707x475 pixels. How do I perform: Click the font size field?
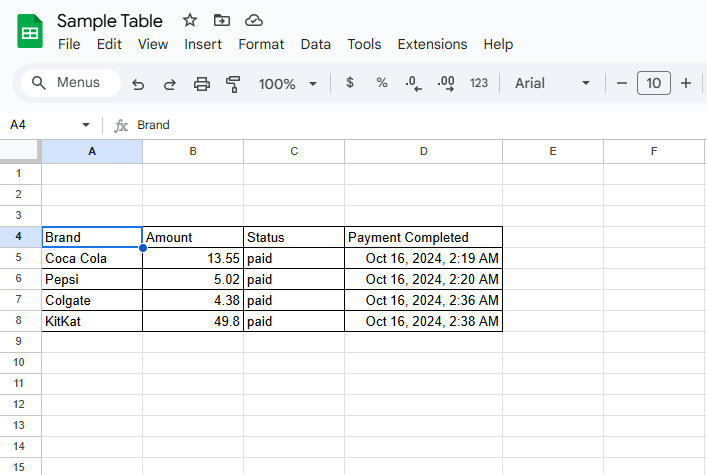(654, 83)
